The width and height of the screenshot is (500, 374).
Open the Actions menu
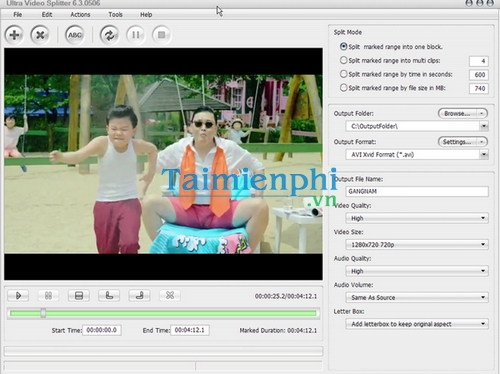coord(80,15)
